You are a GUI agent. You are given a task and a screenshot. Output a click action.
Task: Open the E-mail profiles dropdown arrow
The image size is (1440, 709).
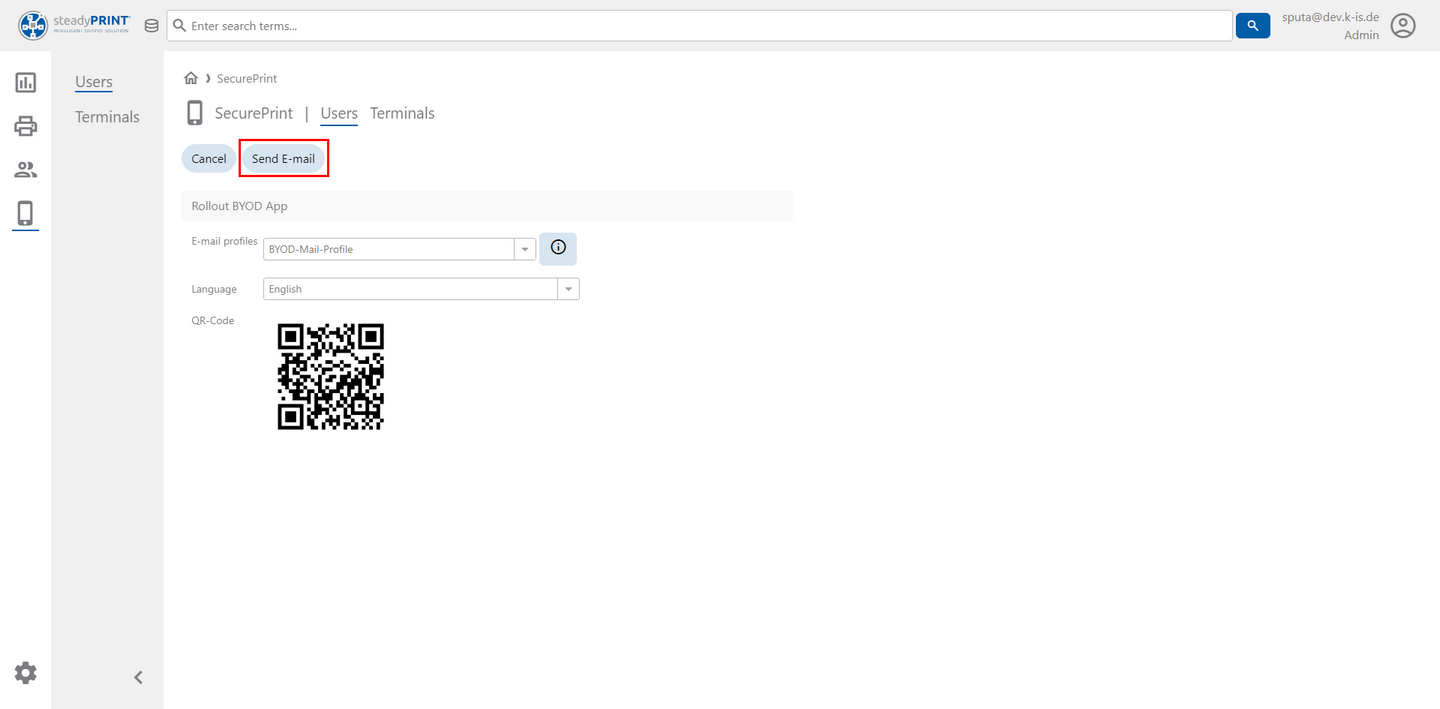[x=525, y=249]
